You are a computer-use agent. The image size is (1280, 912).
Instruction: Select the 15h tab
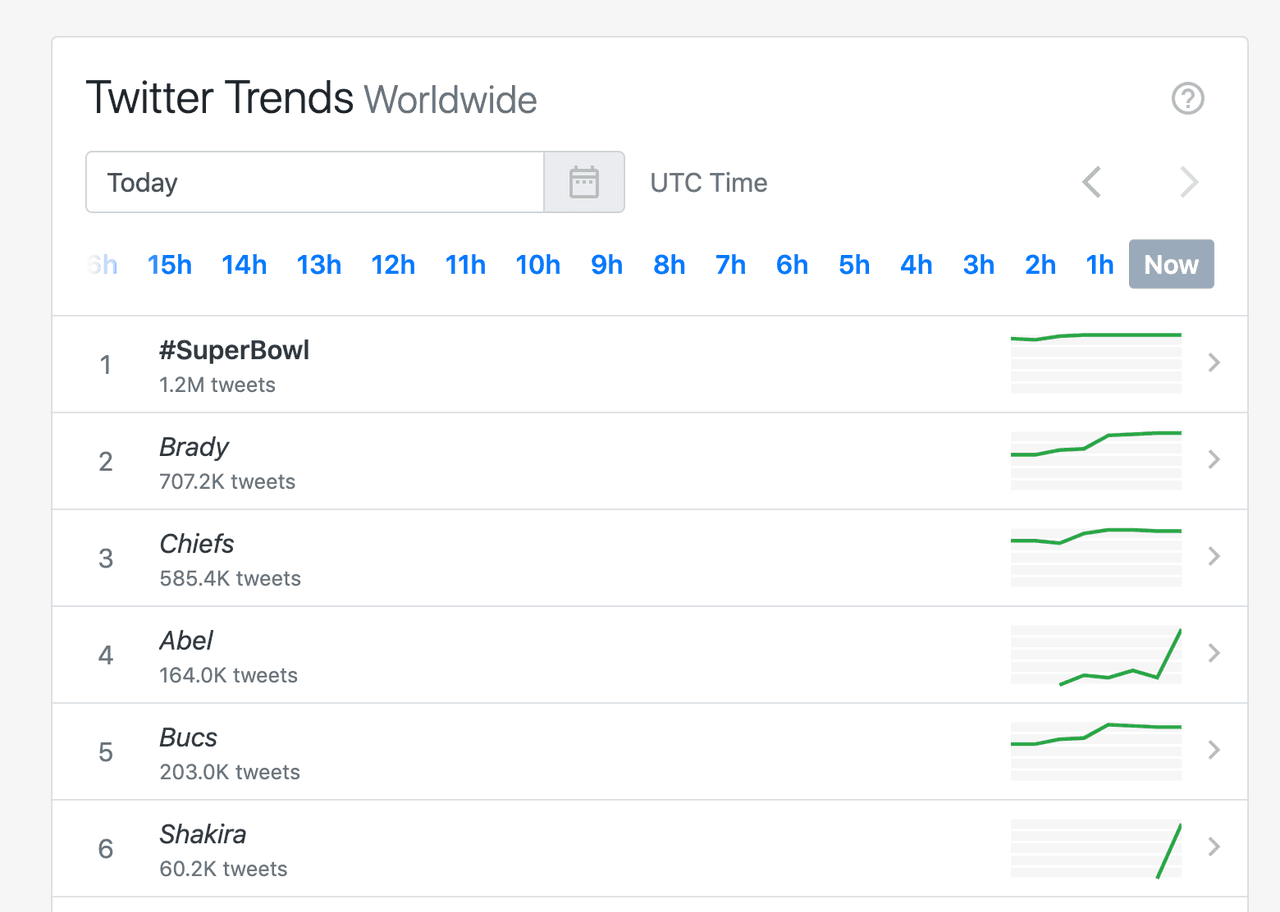click(169, 264)
